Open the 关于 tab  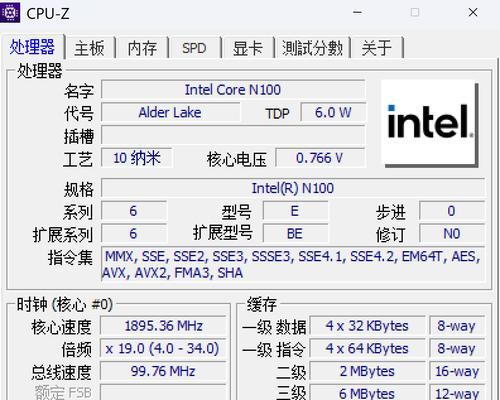point(377,48)
